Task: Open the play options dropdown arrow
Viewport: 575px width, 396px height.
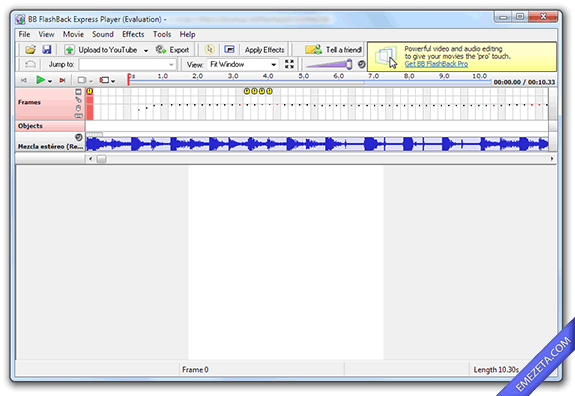Action: pos(50,81)
